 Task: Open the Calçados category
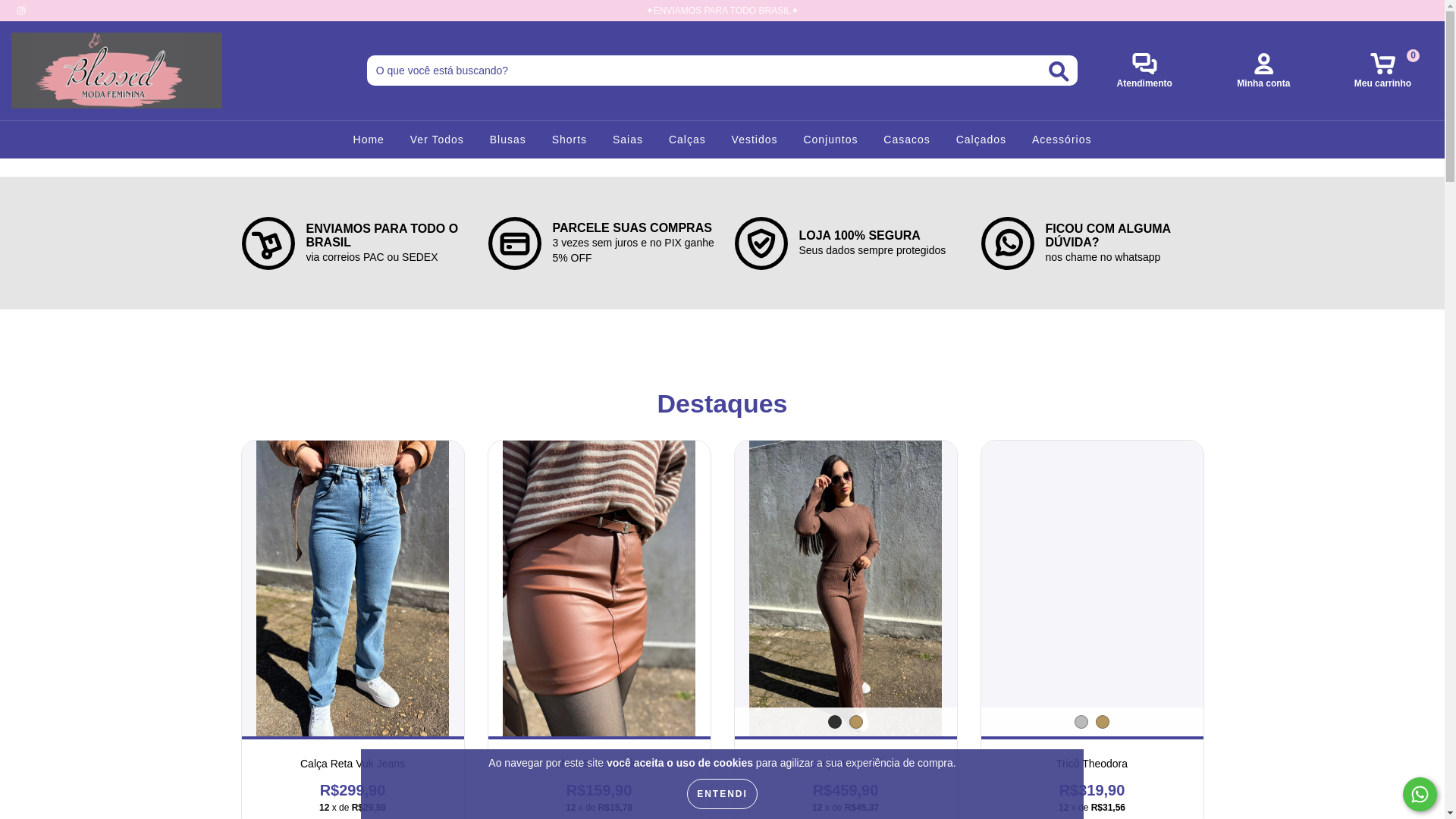tap(981, 140)
